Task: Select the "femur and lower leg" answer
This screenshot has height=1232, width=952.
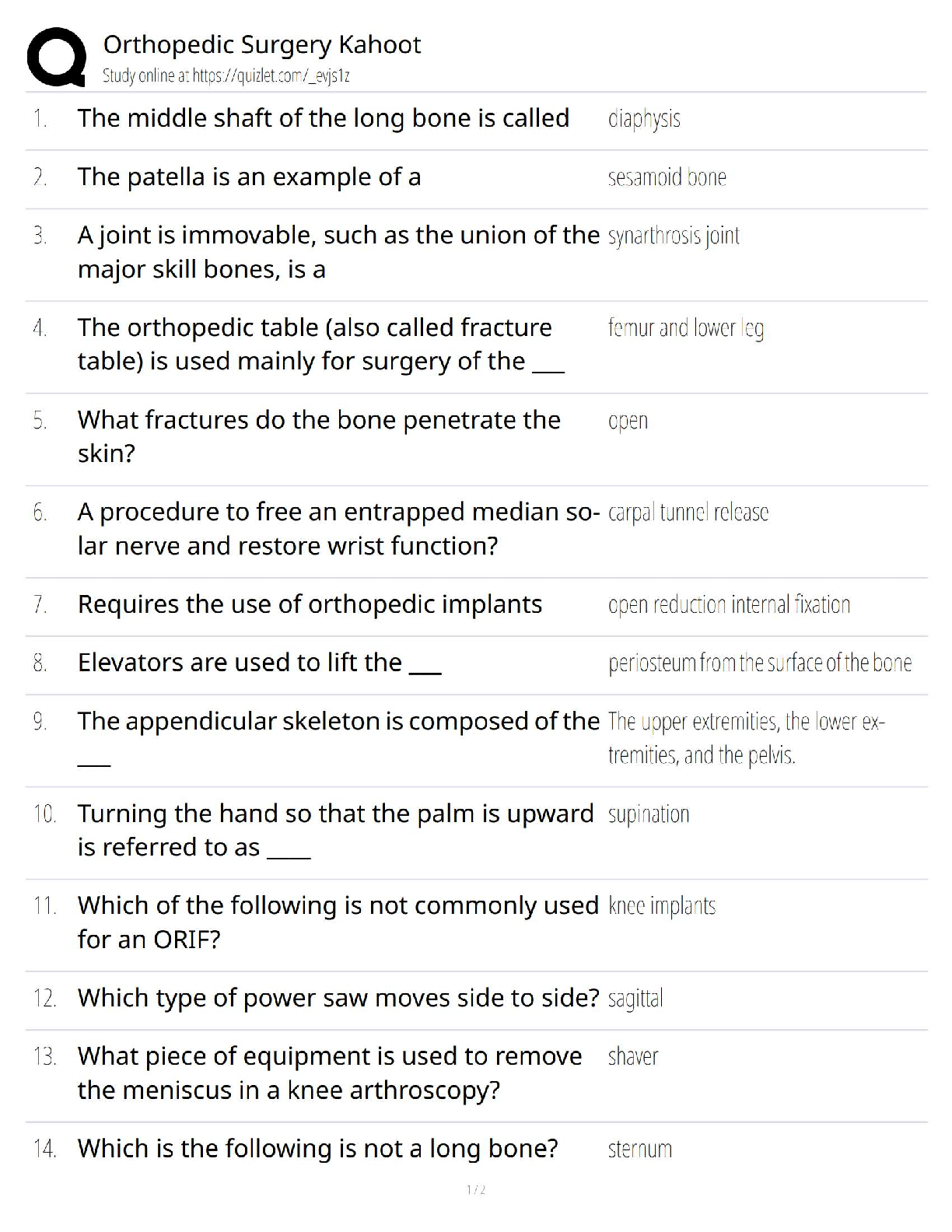Action: click(685, 328)
